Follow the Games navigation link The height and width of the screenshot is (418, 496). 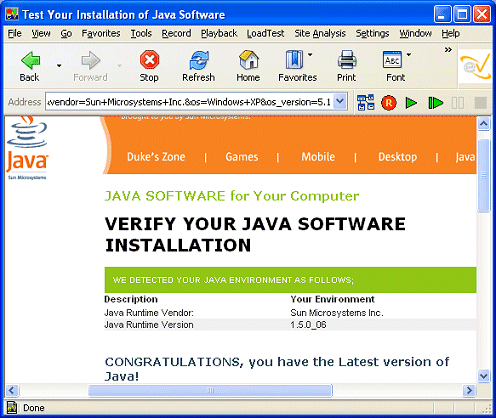[242, 157]
